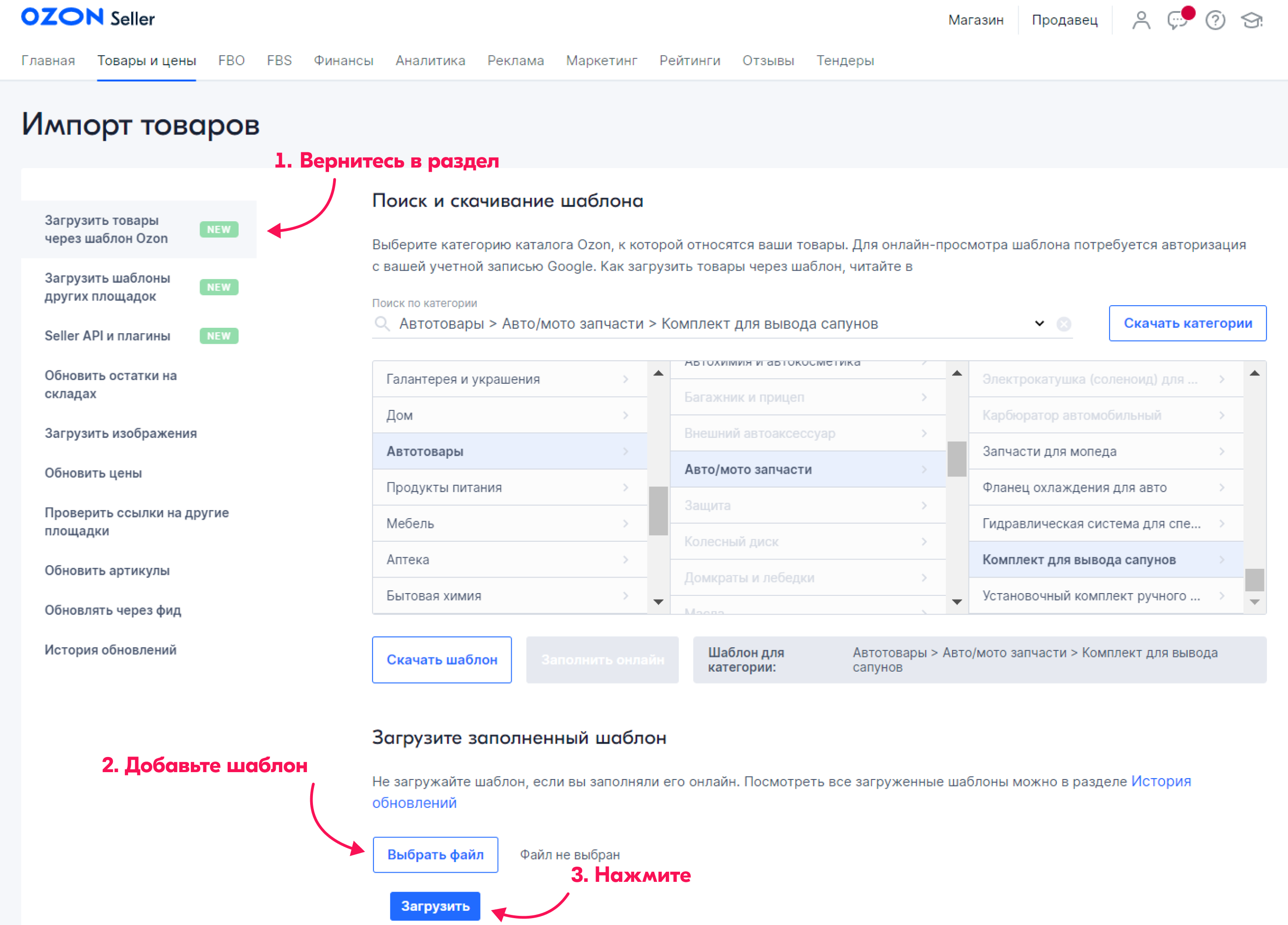Viewport: 1288px width, 925px height.
Task: Open the Рейтинги tab
Action: point(690,61)
